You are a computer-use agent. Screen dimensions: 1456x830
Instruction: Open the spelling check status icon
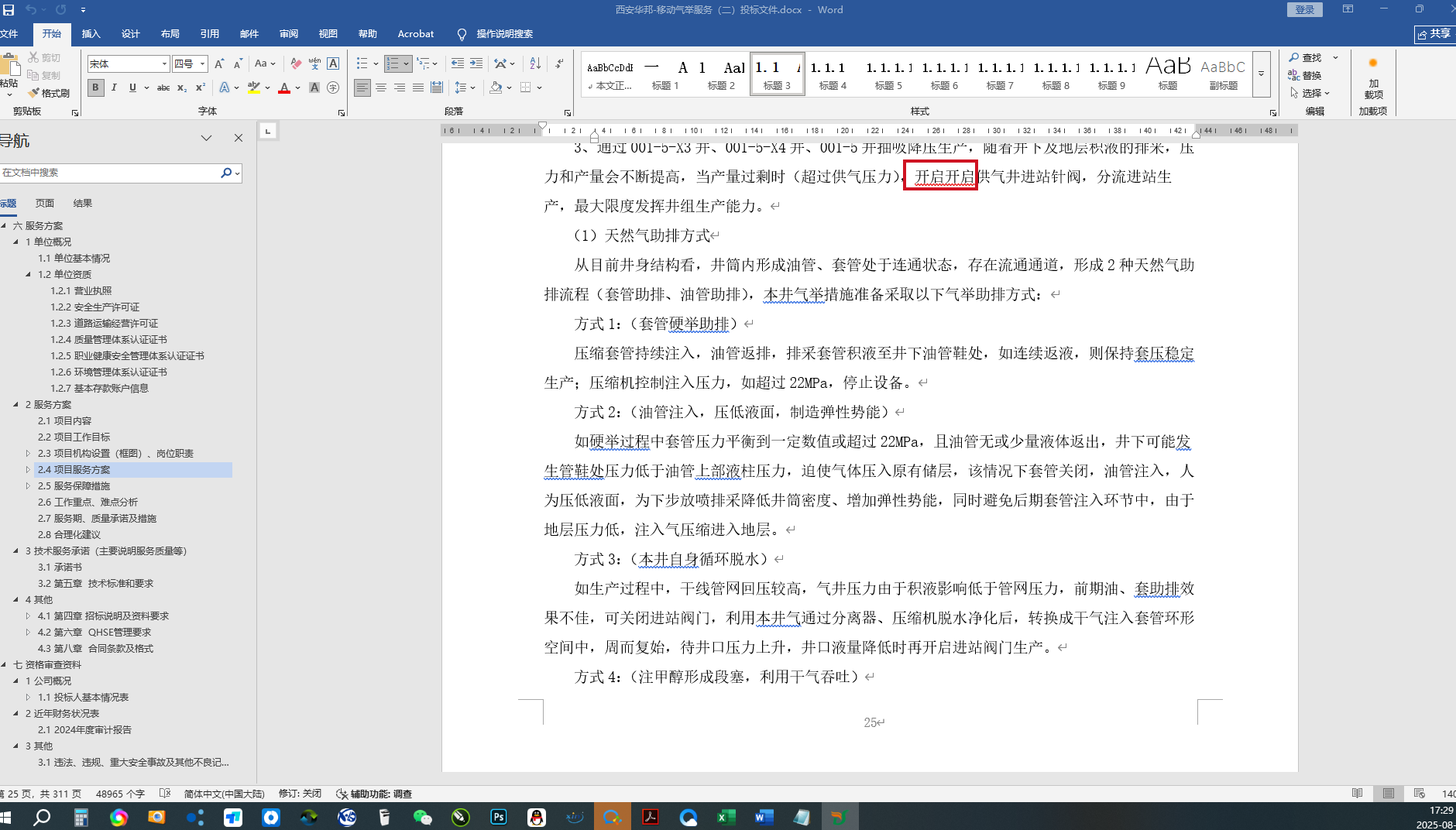pos(165,794)
